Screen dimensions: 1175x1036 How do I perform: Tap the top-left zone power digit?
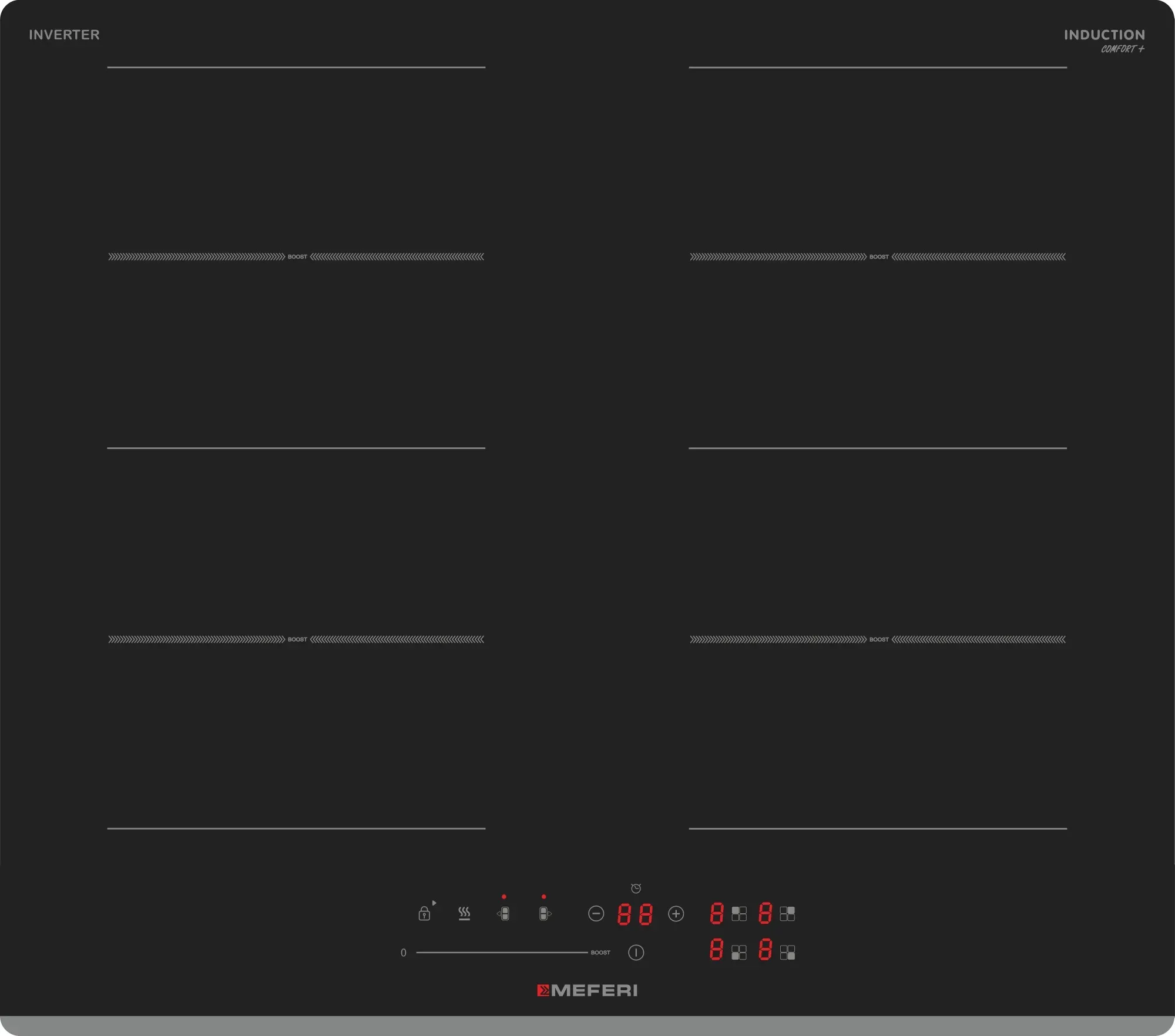tap(716, 913)
